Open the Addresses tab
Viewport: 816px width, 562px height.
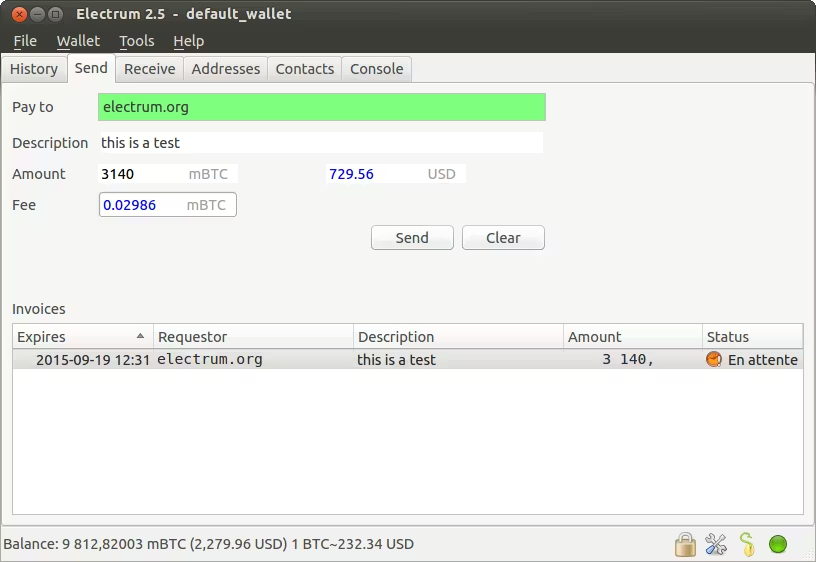click(x=226, y=69)
